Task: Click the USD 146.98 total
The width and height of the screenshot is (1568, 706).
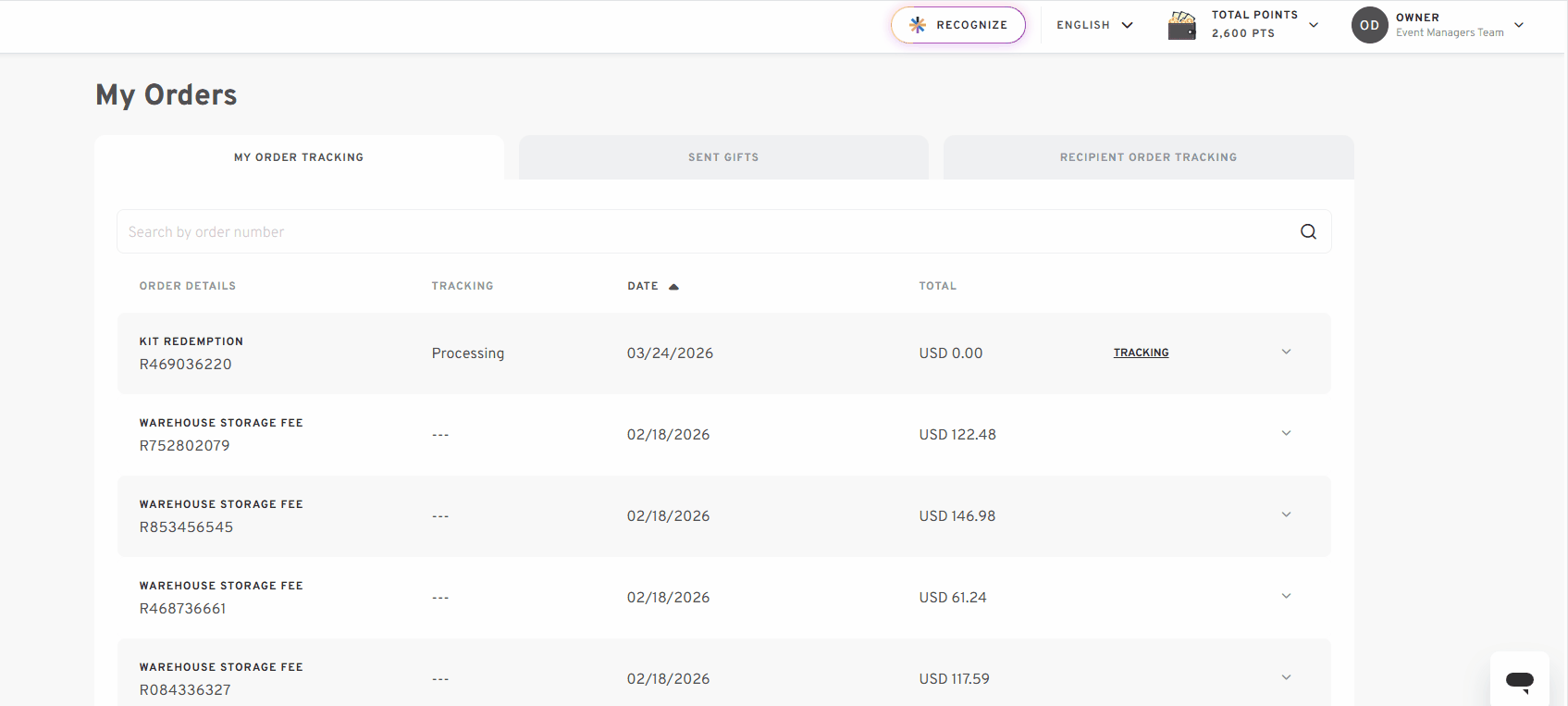Action: [x=957, y=516]
